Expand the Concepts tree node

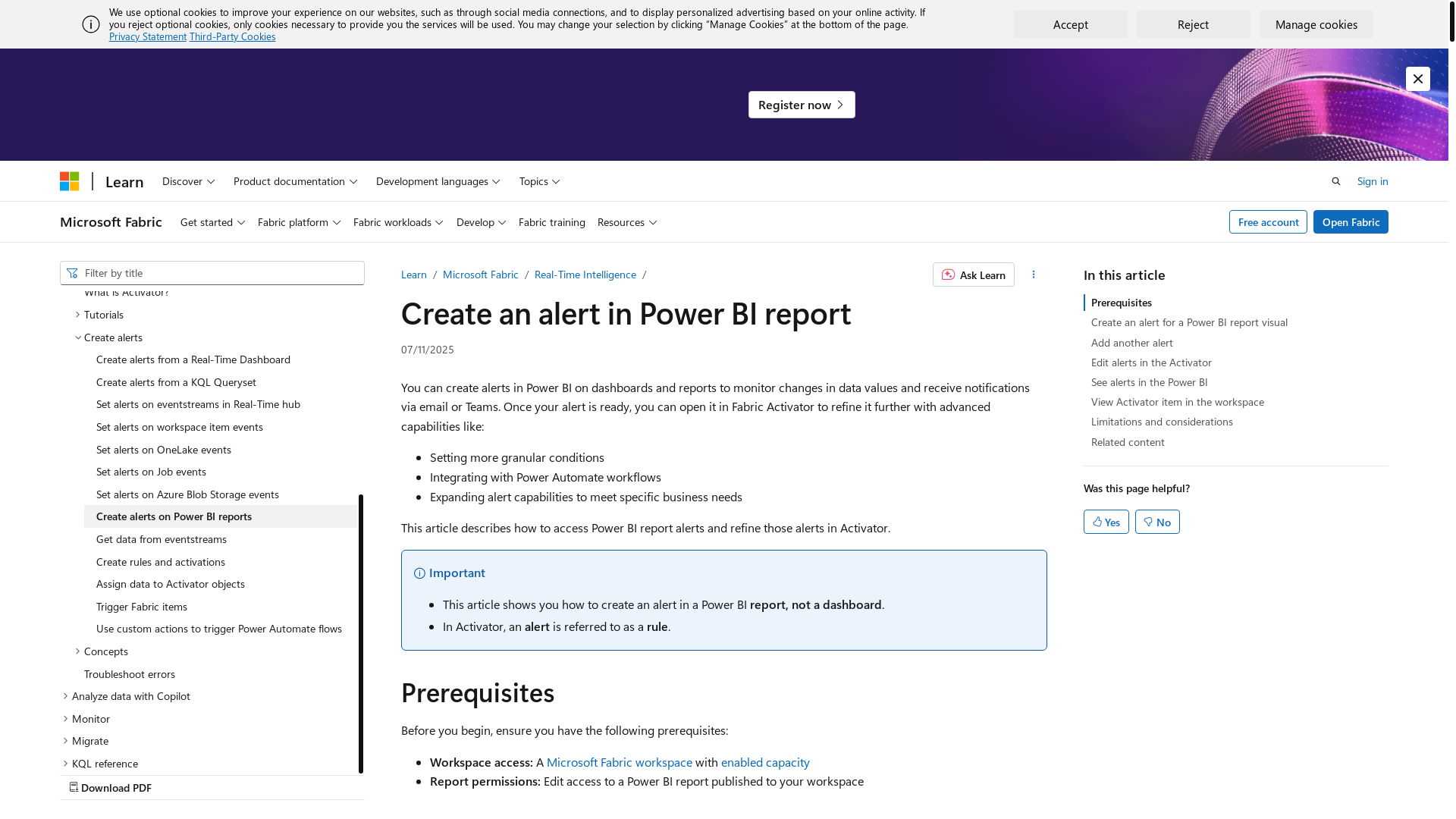[77, 651]
